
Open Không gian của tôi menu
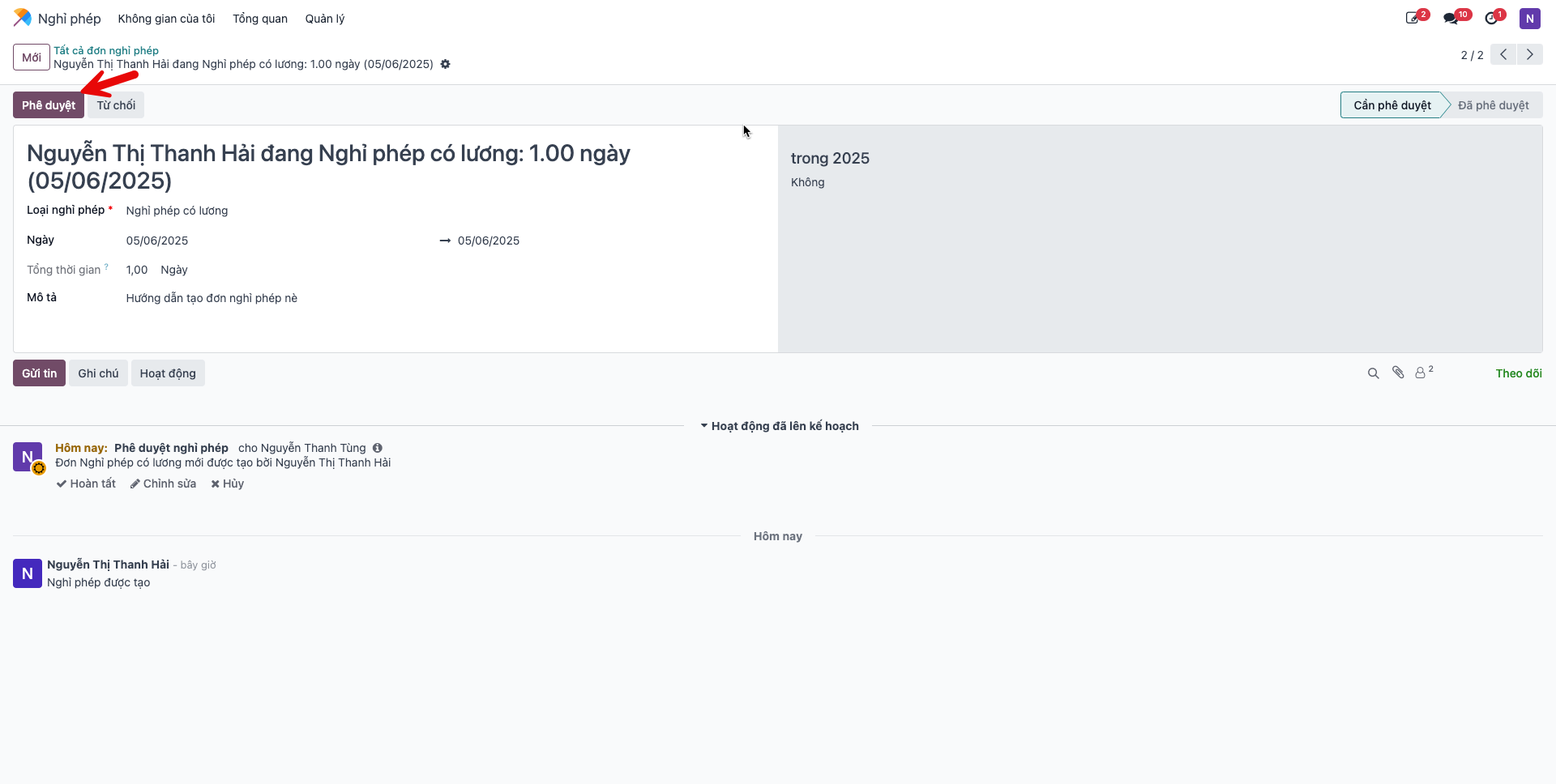pyautogui.click(x=166, y=19)
